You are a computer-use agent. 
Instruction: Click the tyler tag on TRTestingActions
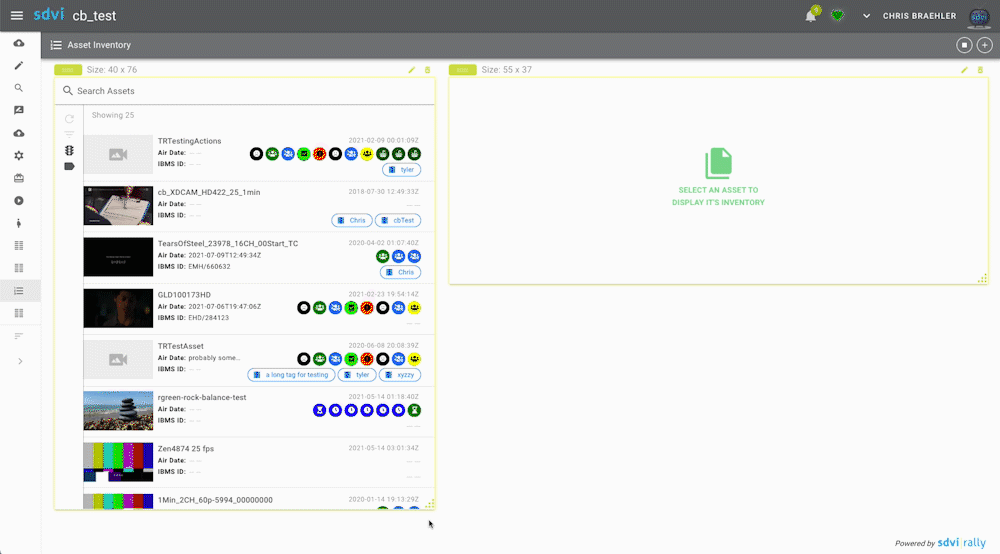[401, 170]
